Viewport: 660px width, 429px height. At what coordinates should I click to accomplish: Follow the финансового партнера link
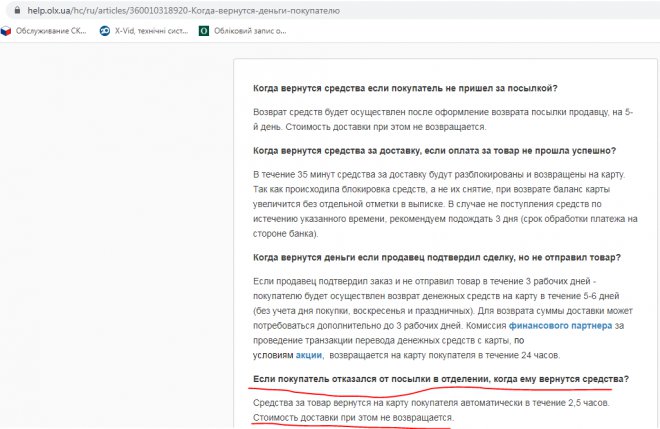(560, 325)
